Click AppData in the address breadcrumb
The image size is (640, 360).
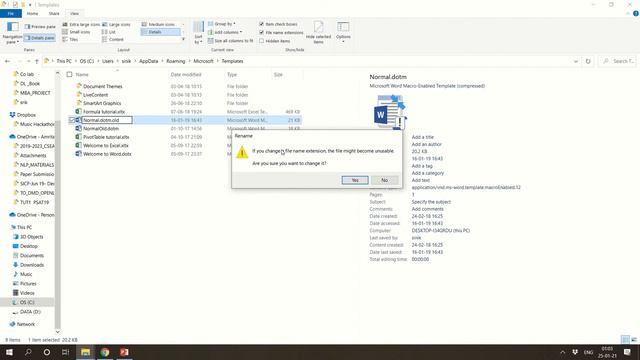click(149, 61)
